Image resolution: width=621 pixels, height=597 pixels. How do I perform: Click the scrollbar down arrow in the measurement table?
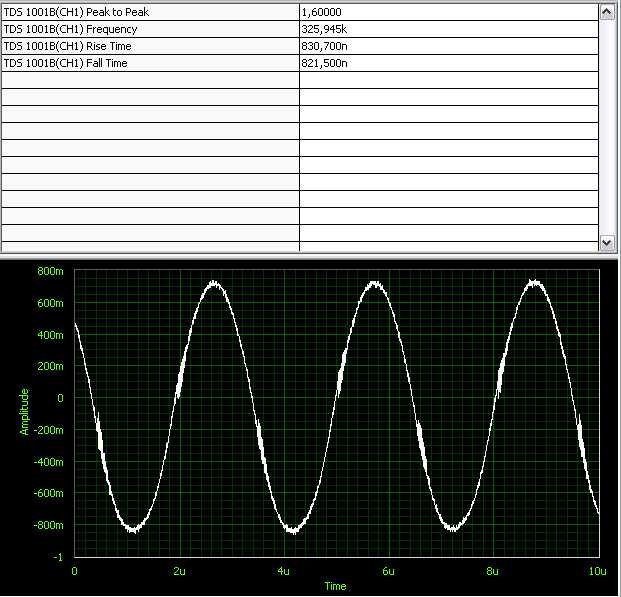point(607,242)
